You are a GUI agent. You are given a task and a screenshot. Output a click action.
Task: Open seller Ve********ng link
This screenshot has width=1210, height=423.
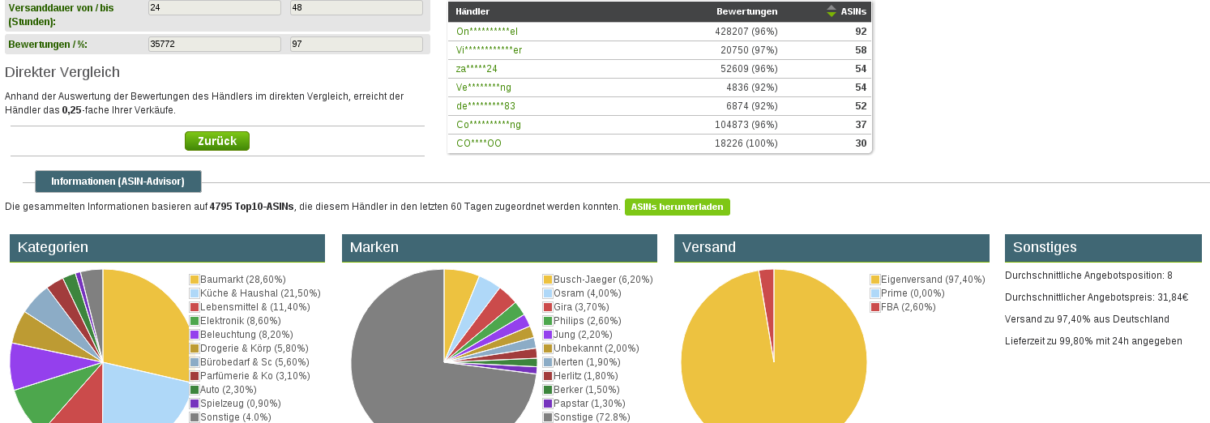pyautogui.click(x=482, y=87)
